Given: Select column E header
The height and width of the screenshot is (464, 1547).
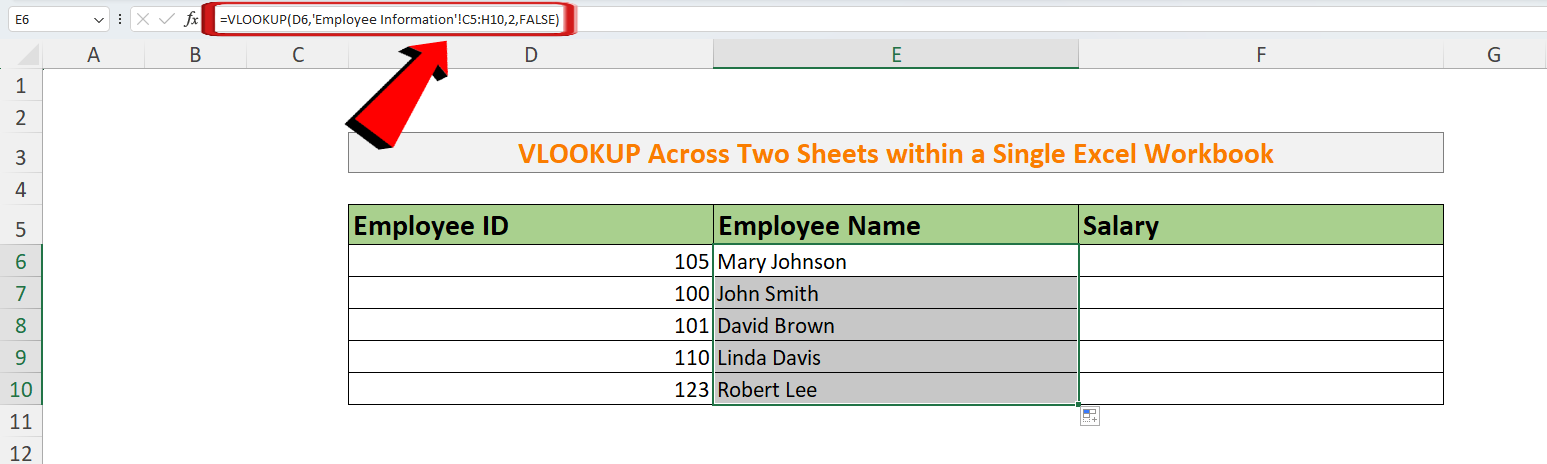Looking at the screenshot, I should [896, 55].
